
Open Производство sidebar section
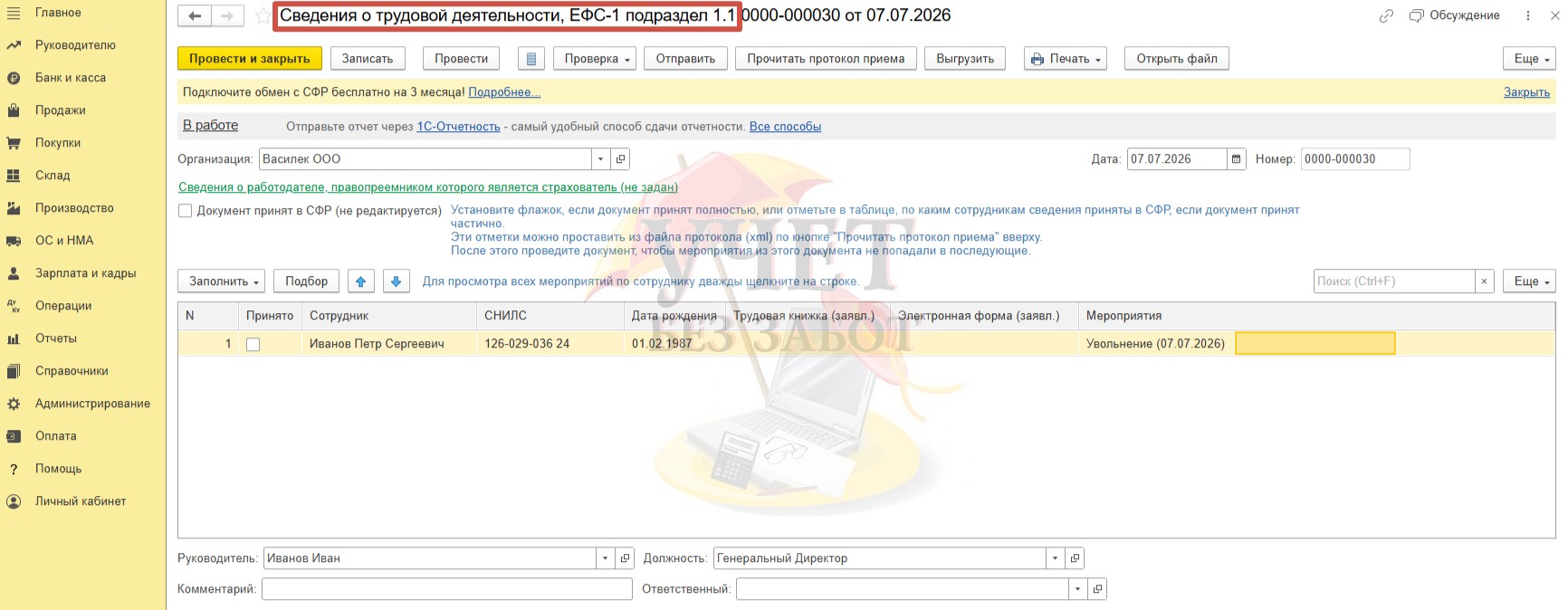74,208
